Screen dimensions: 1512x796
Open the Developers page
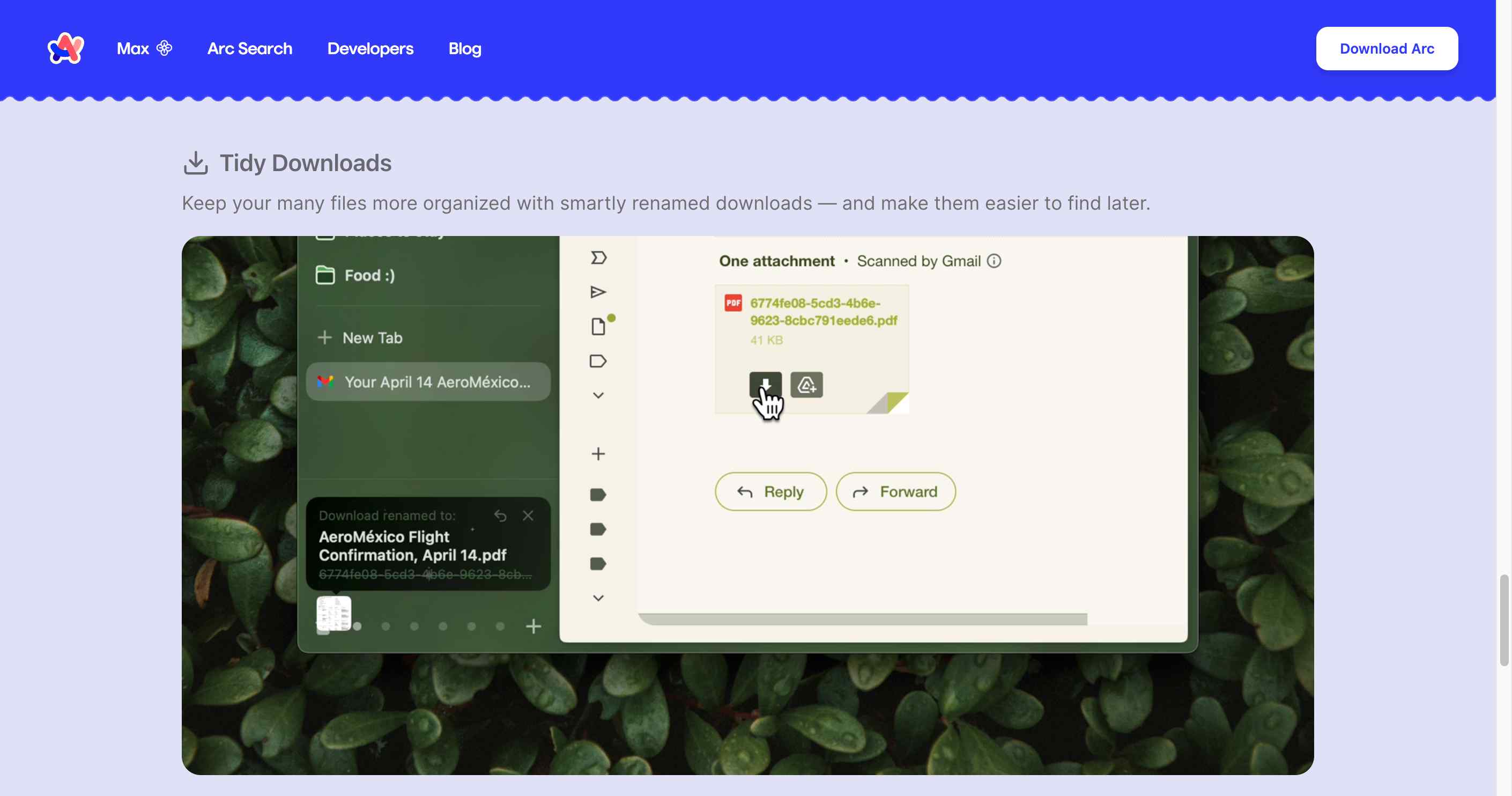[370, 48]
